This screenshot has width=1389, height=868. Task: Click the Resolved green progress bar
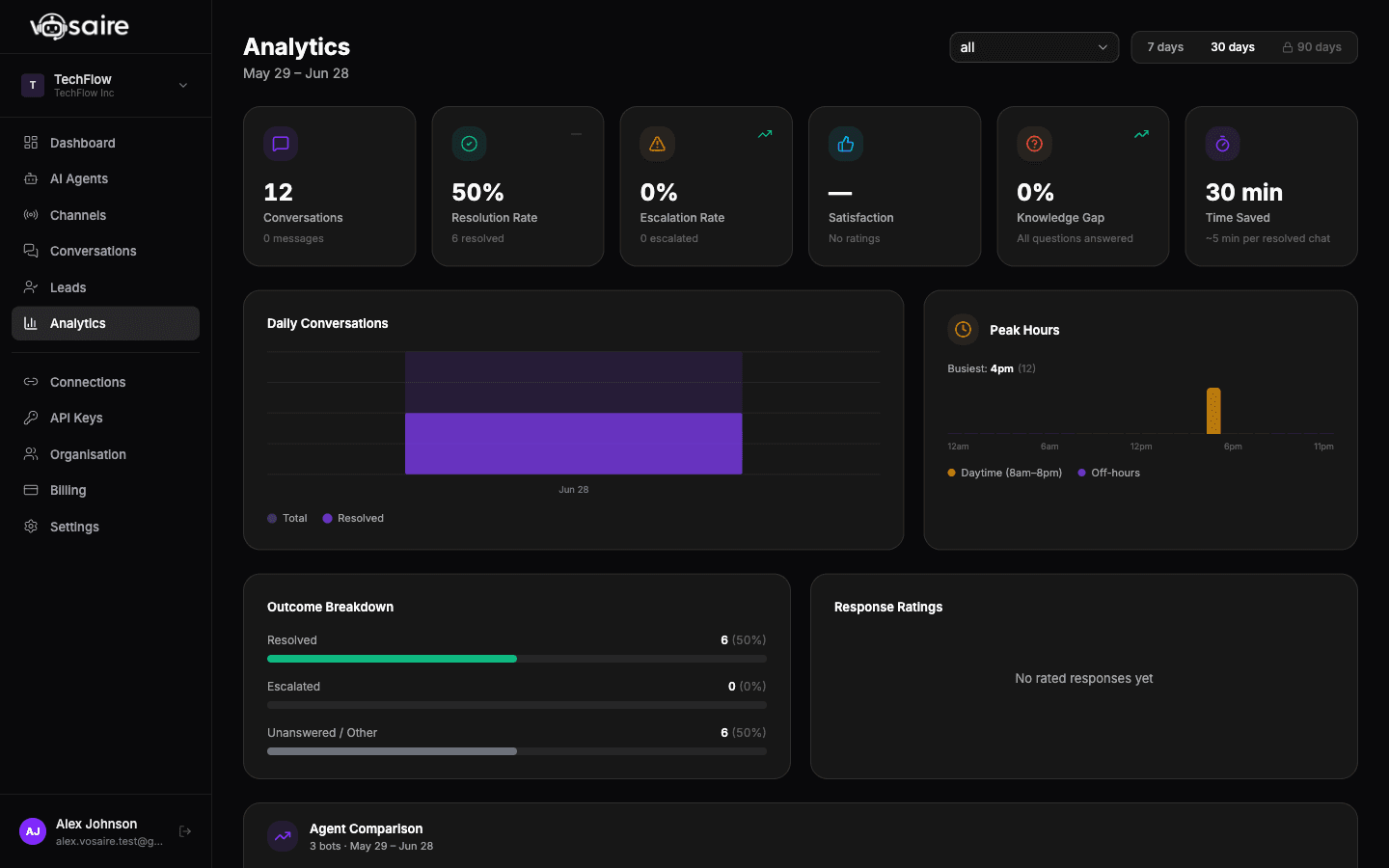click(392, 659)
